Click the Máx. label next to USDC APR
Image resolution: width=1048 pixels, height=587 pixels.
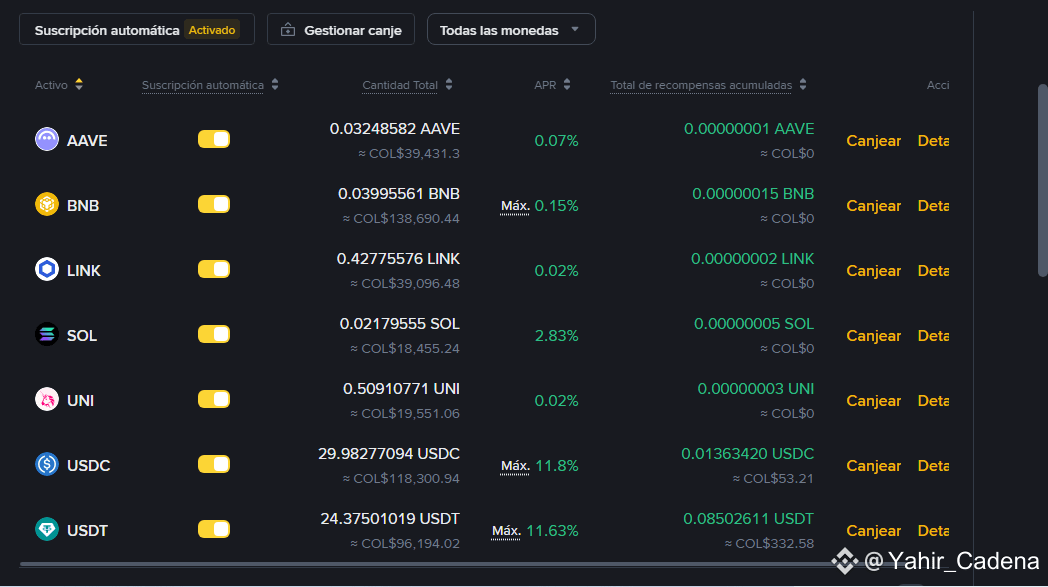click(x=515, y=466)
